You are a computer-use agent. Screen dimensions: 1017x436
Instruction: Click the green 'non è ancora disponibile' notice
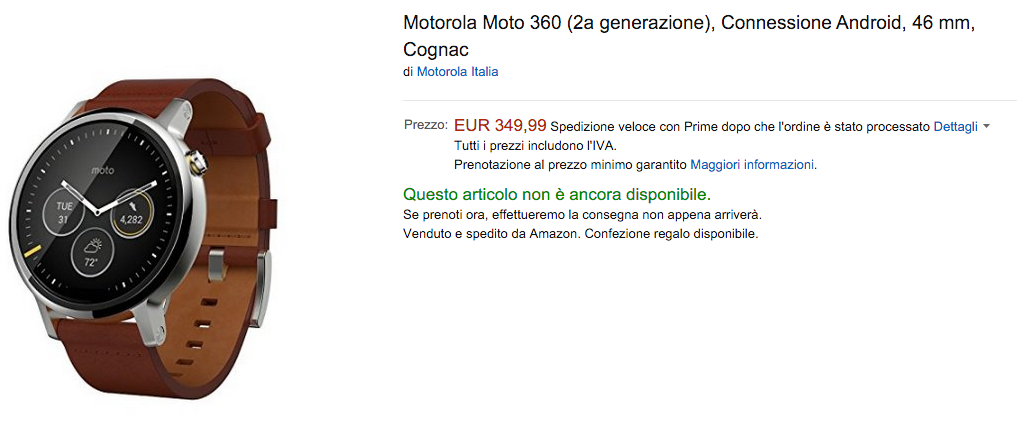point(557,194)
